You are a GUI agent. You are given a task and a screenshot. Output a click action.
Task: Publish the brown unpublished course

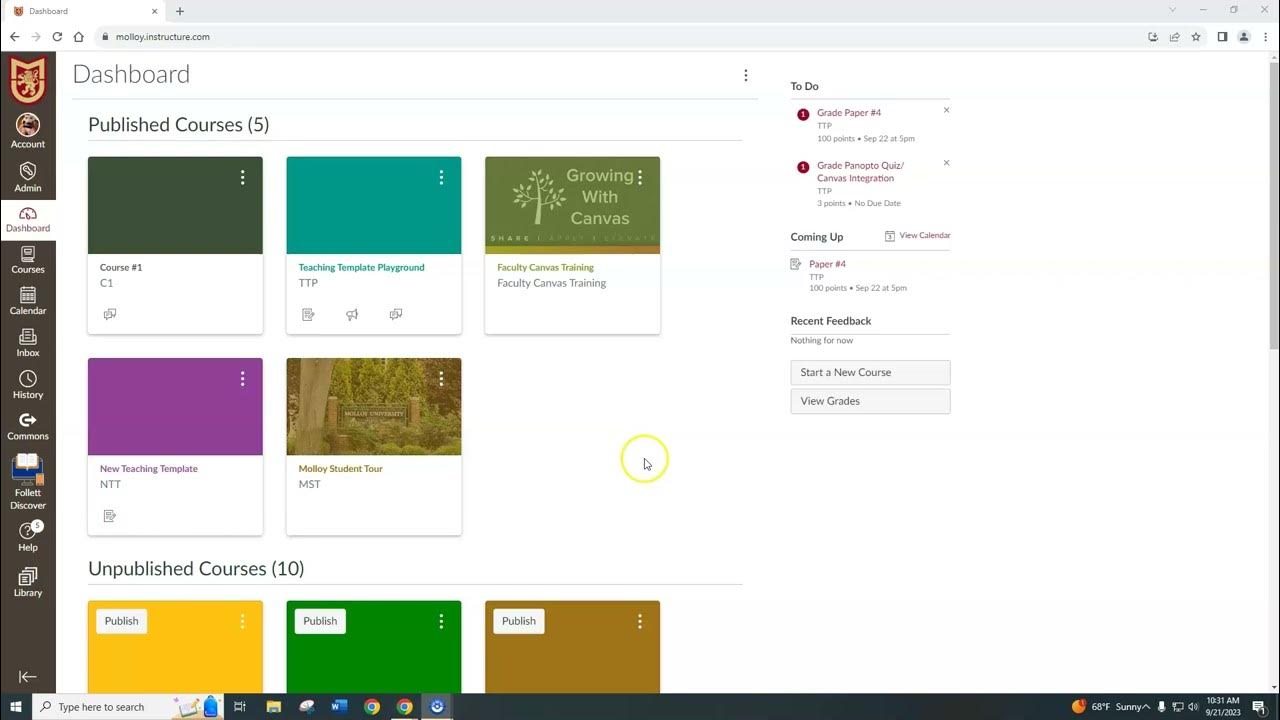[519, 621]
